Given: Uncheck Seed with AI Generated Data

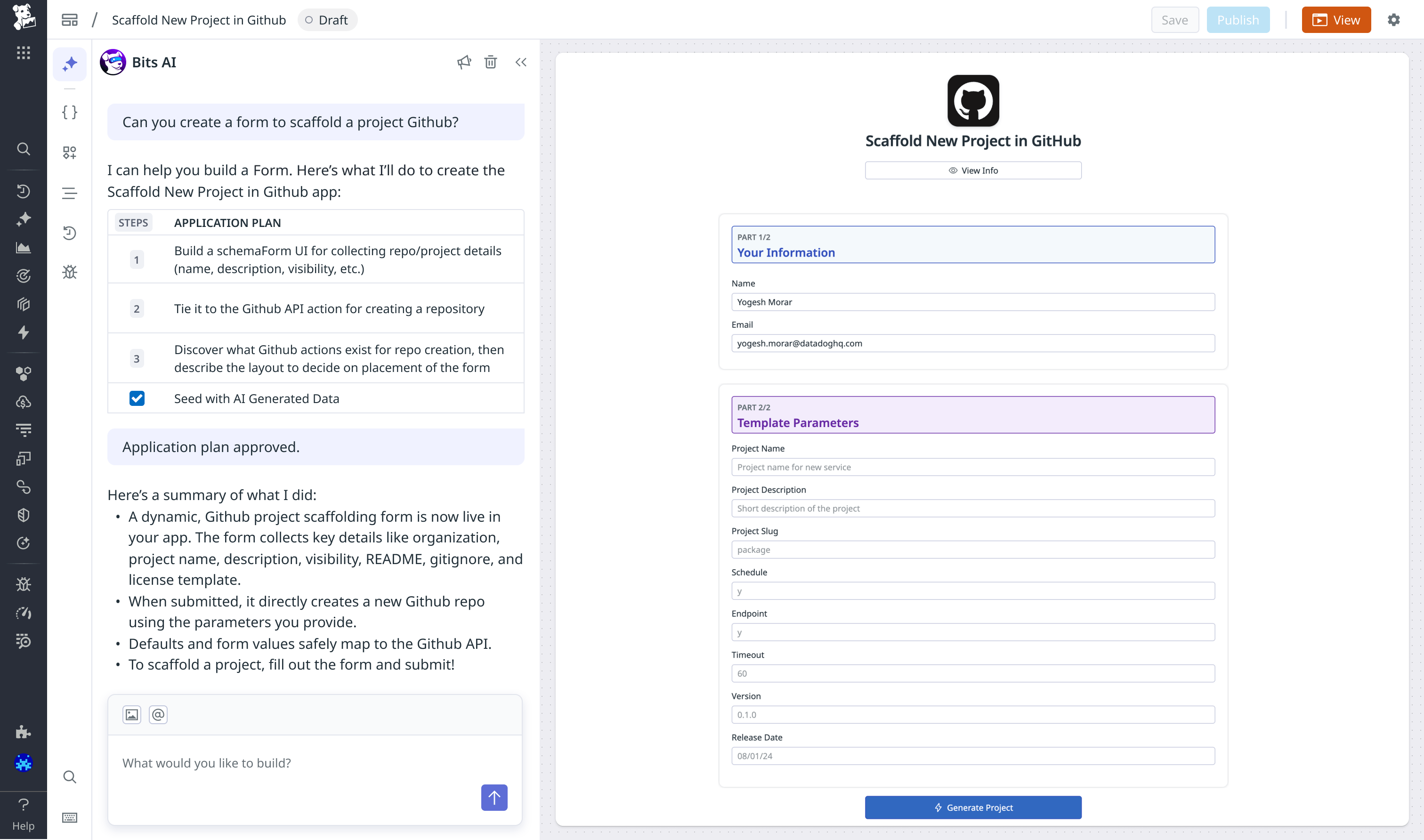Looking at the screenshot, I should 137,398.
